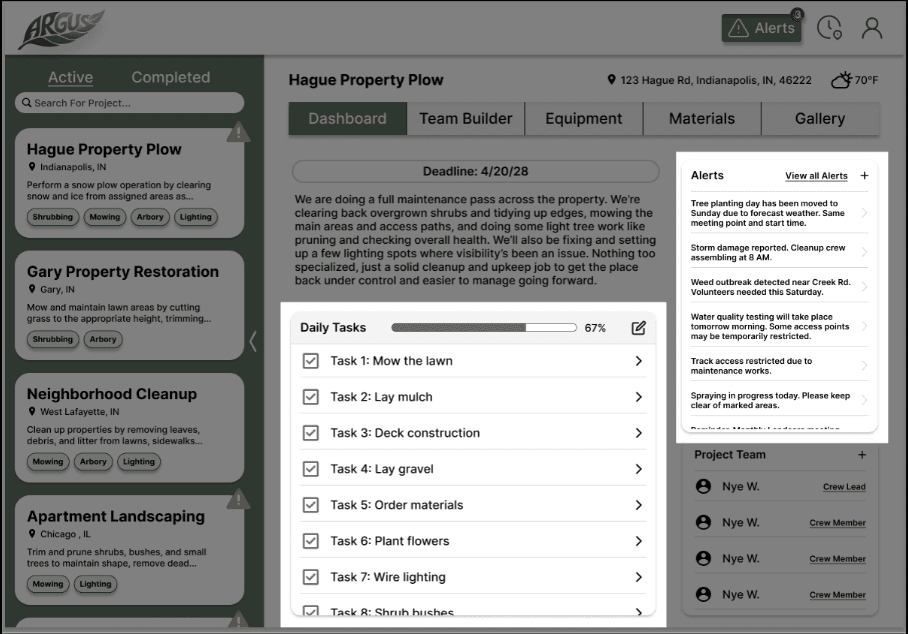The height and width of the screenshot is (634, 908).
Task: Toggle checkbox for Task 3: Deck construction
Action: pos(311,433)
